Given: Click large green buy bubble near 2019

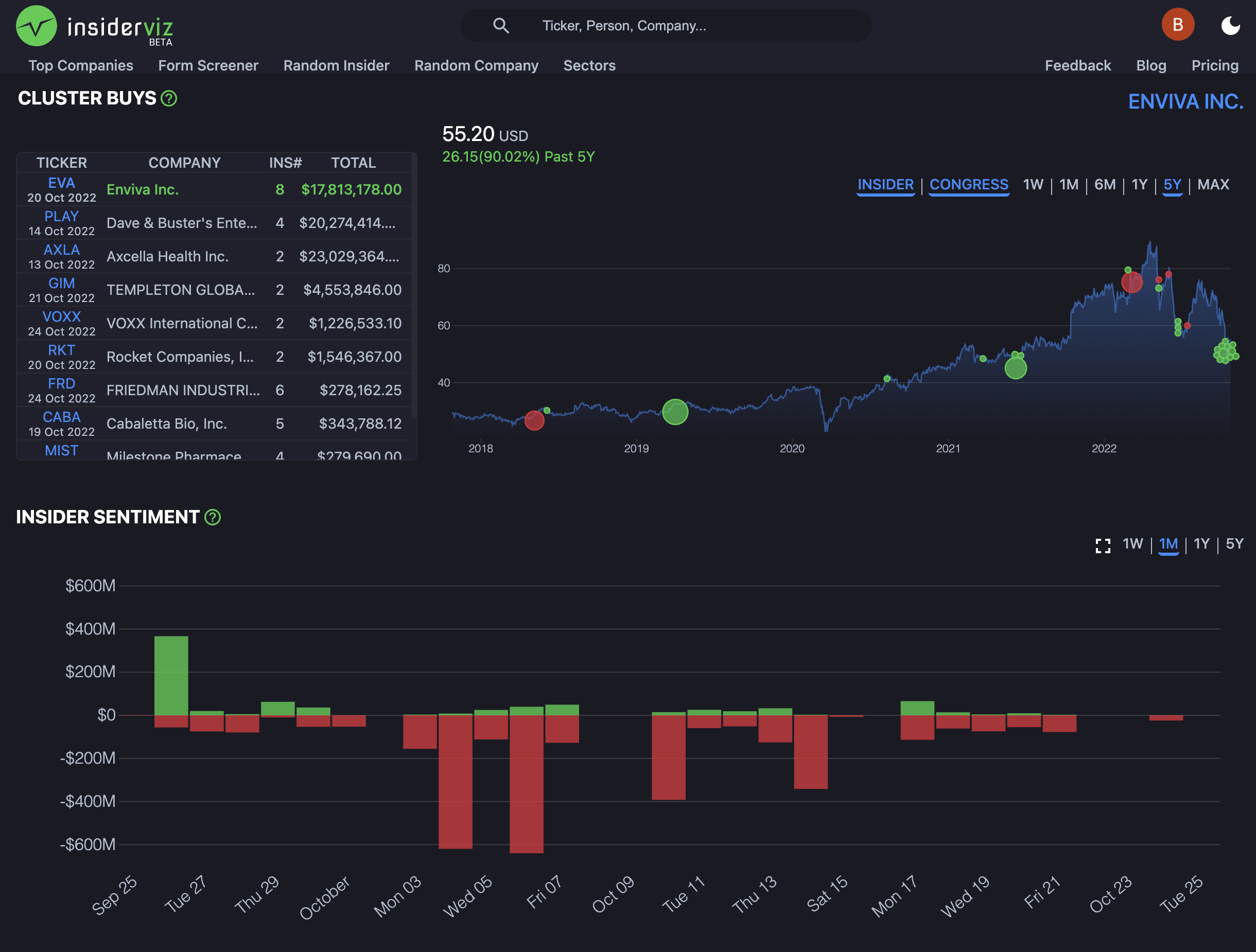Looking at the screenshot, I should tap(675, 412).
